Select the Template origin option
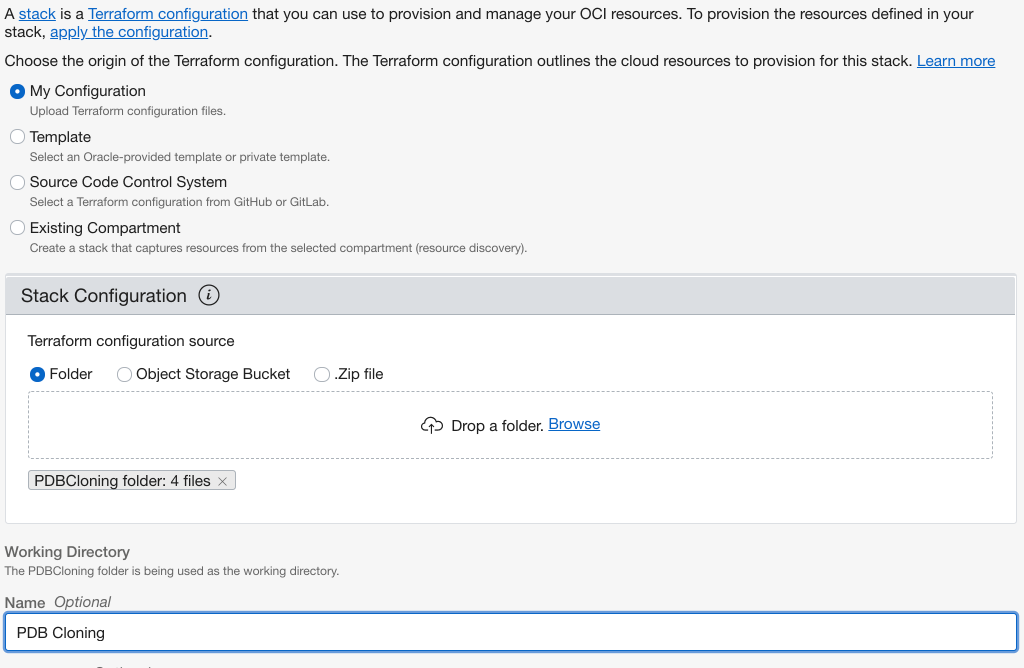The image size is (1024, 668). coord(18,136)
